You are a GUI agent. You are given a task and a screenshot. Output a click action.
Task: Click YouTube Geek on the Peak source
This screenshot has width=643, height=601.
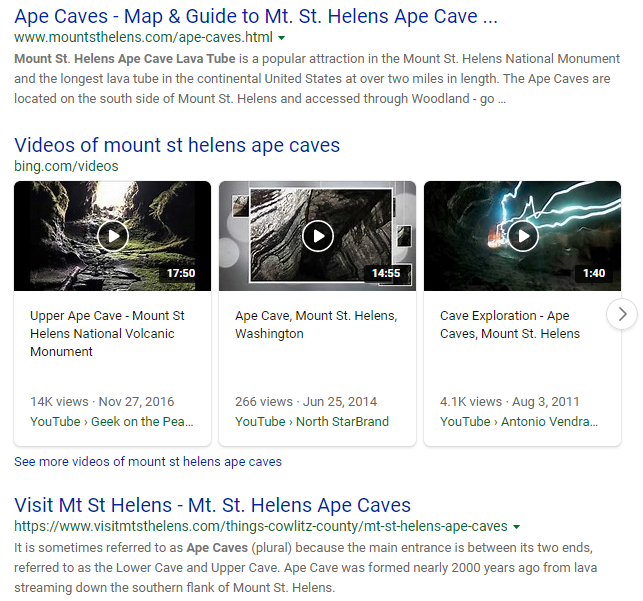[112, 421]
